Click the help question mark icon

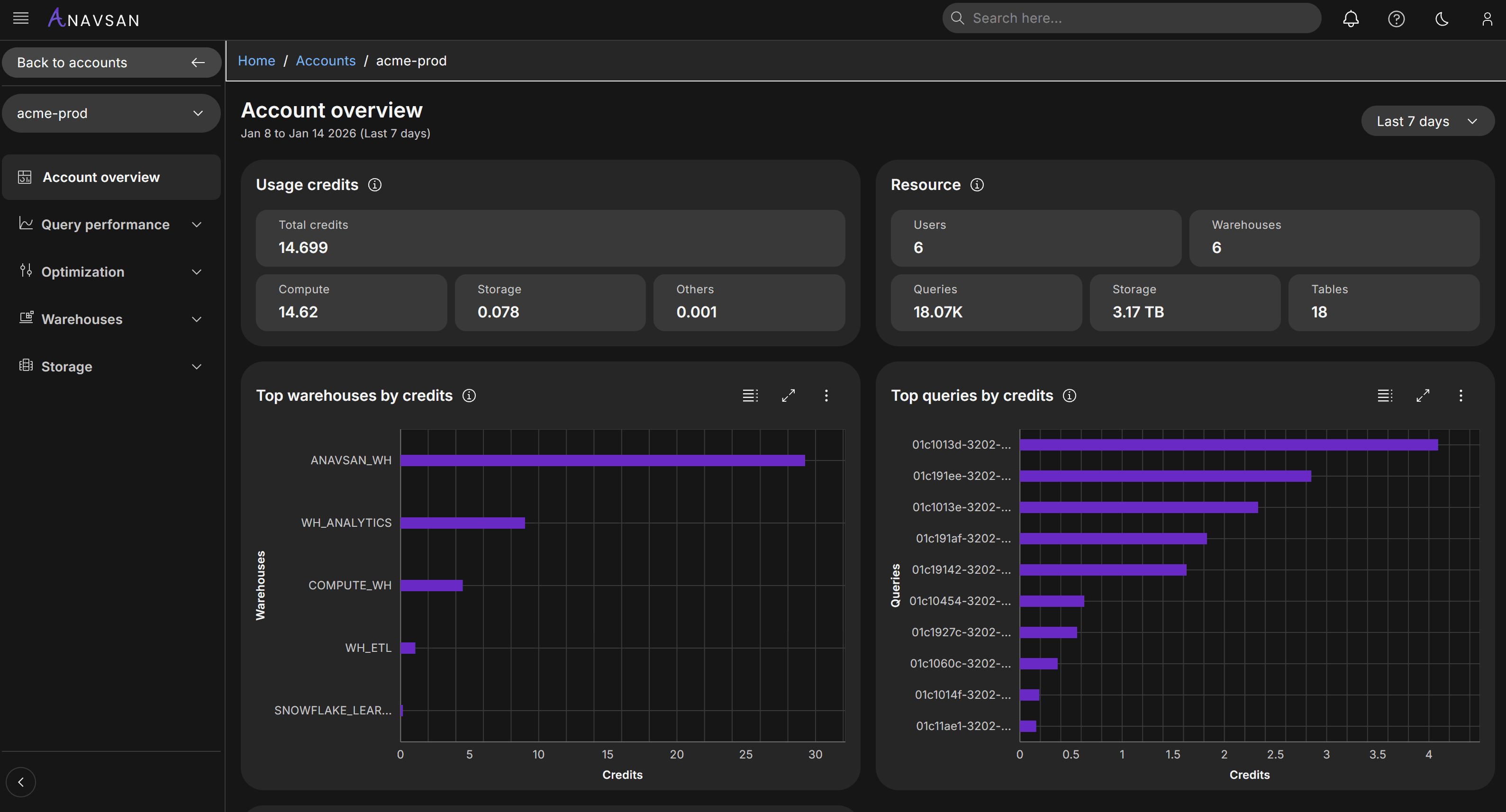click(1396, 18)
